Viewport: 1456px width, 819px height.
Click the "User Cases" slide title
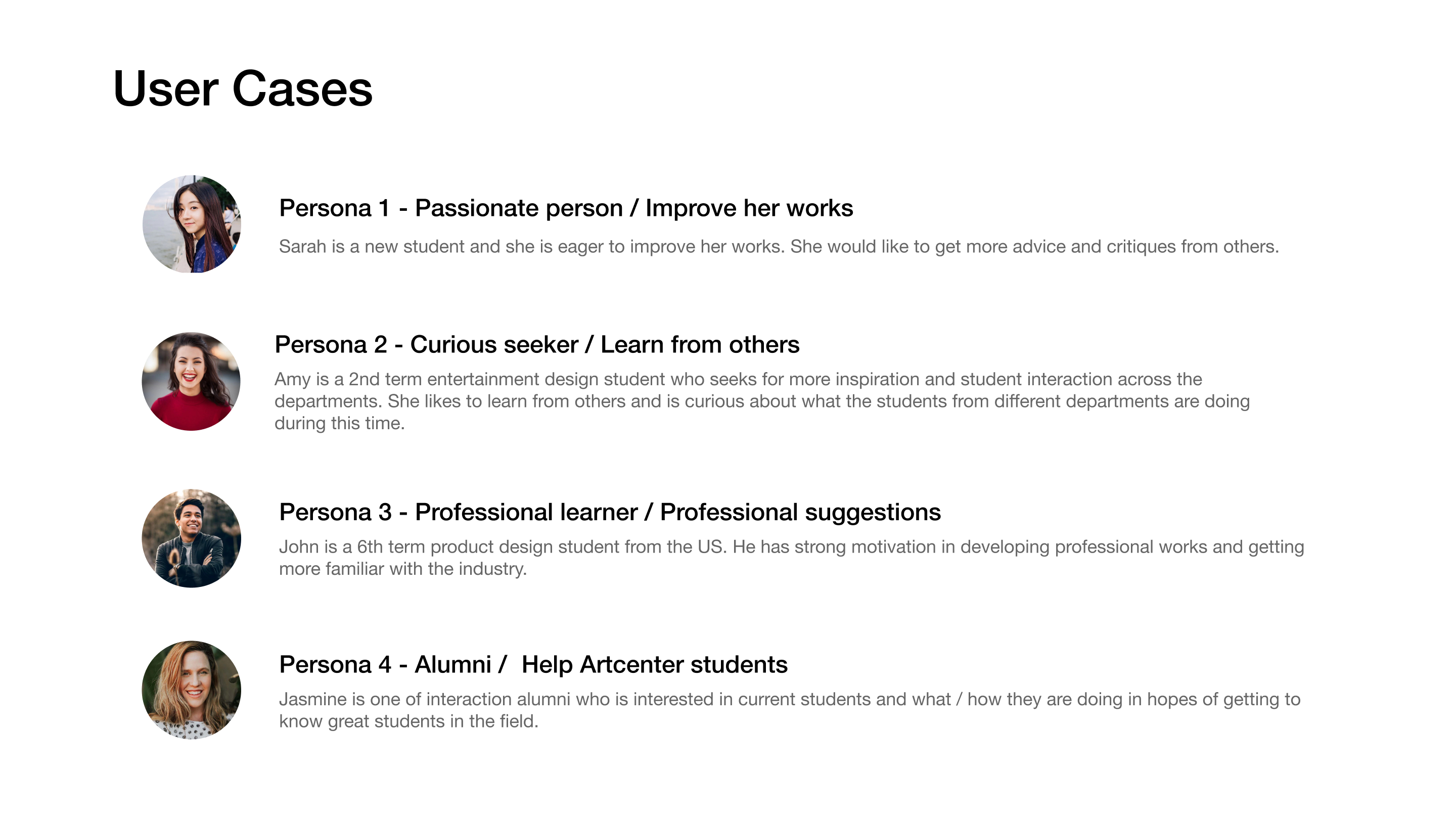[x=243, y=89]
